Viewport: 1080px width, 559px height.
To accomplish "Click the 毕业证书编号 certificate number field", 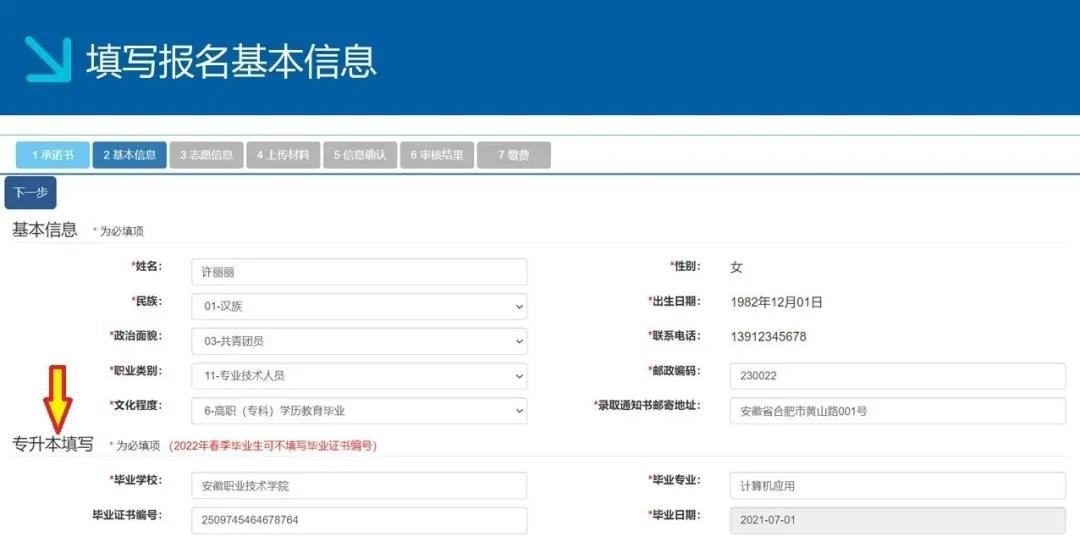I will (x=358, y=520).
